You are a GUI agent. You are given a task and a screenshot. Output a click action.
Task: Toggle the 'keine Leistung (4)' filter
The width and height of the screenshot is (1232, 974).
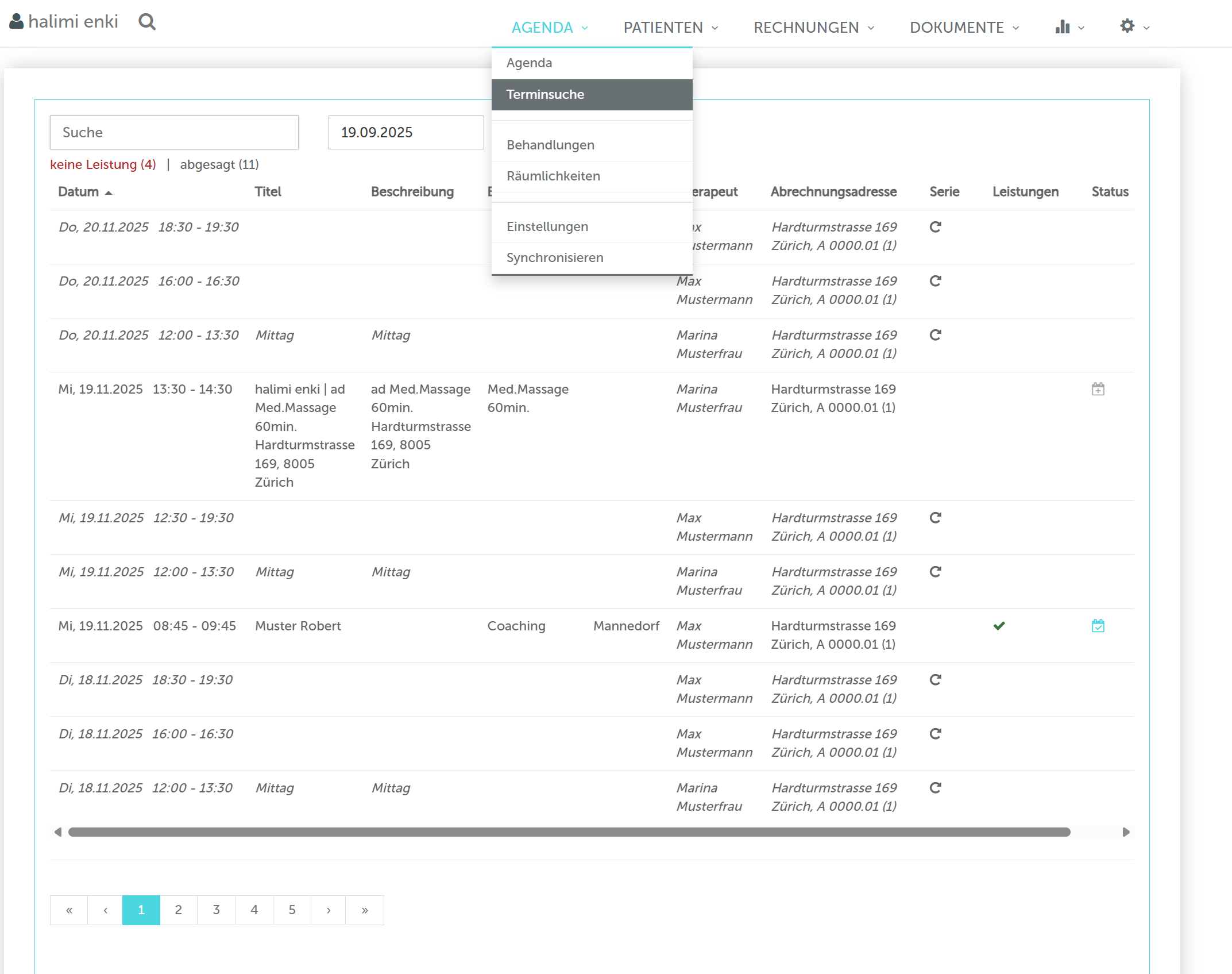coord(103,164)
